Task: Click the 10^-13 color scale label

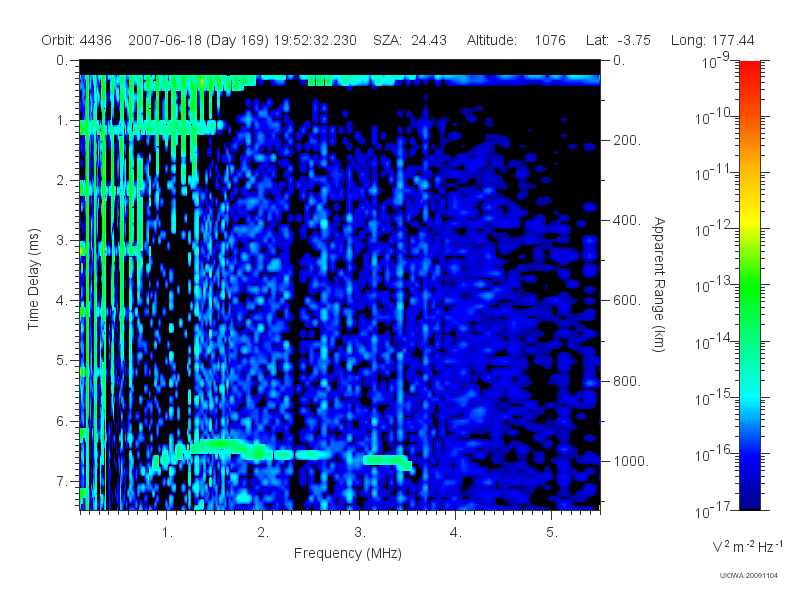Action: pos(714,285)
